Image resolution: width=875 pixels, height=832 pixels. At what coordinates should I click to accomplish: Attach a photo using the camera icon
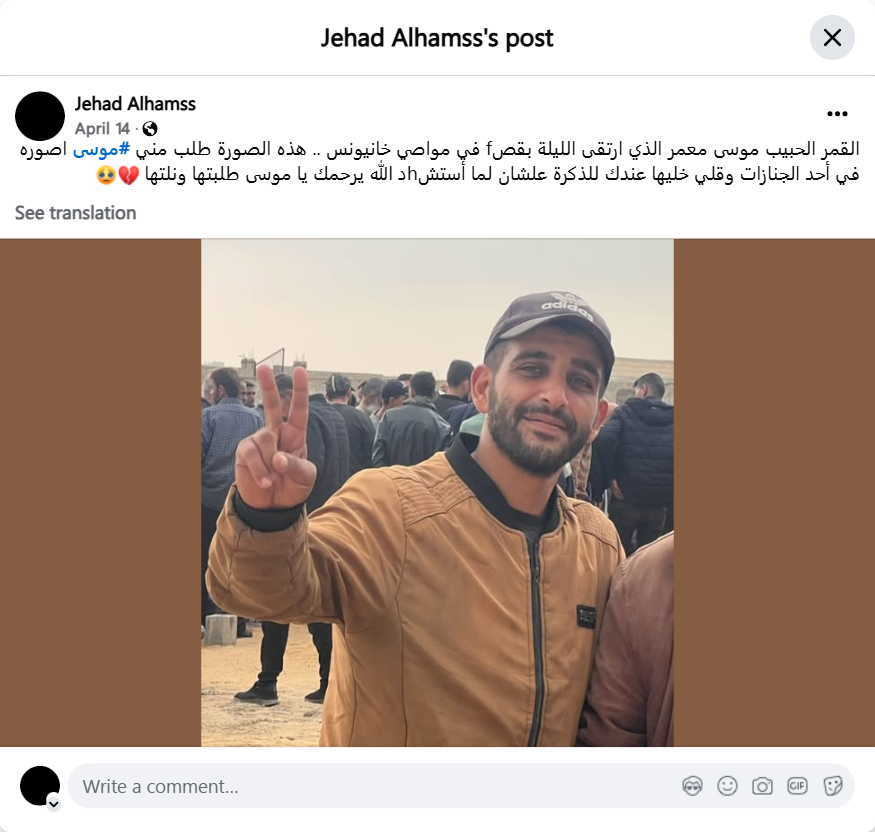(762, 786)
